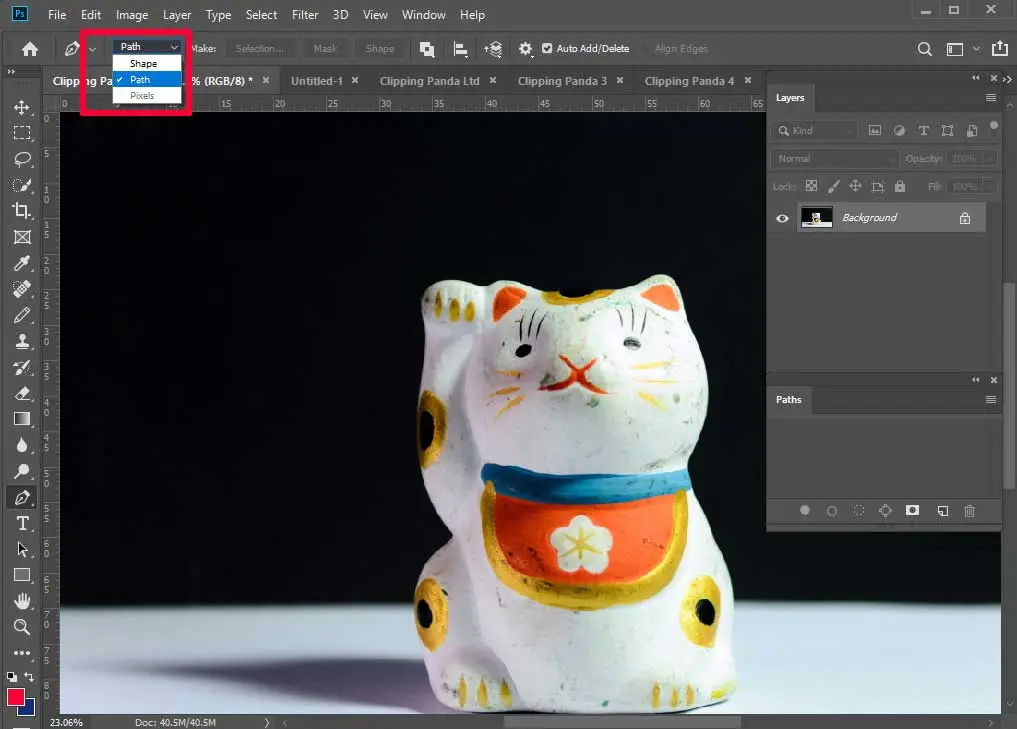Select the Eraser tool

tap(22, 393)
